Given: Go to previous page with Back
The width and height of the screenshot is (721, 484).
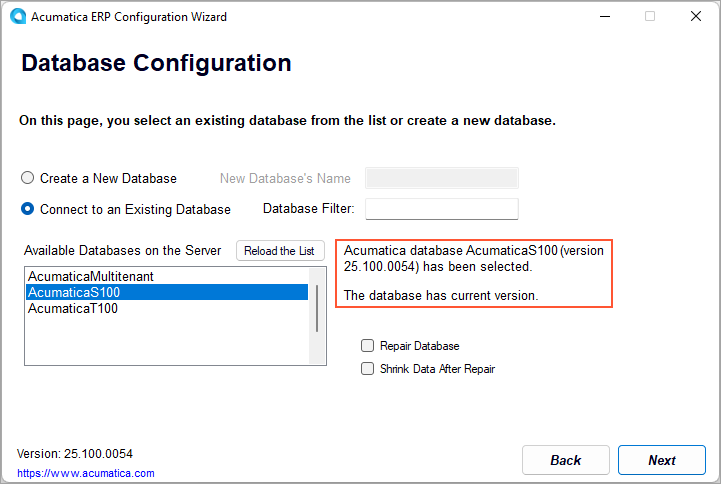Looking at the screenshot, I should 565,460.
